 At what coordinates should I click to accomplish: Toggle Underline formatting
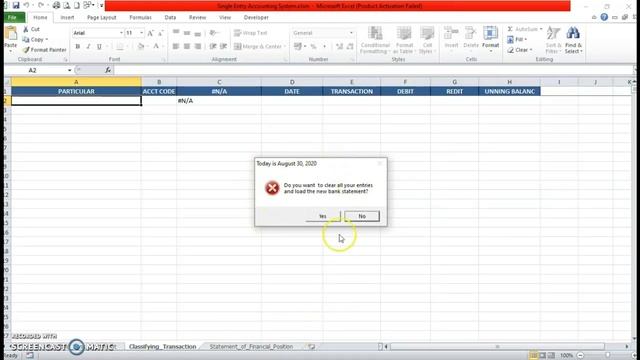pyautogui.click(x=99, y=47)
